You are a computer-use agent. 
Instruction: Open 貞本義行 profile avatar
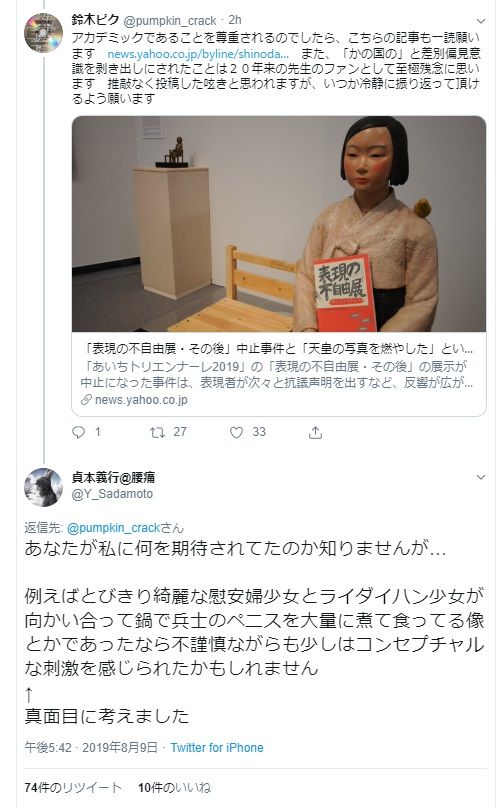[43, 487]
